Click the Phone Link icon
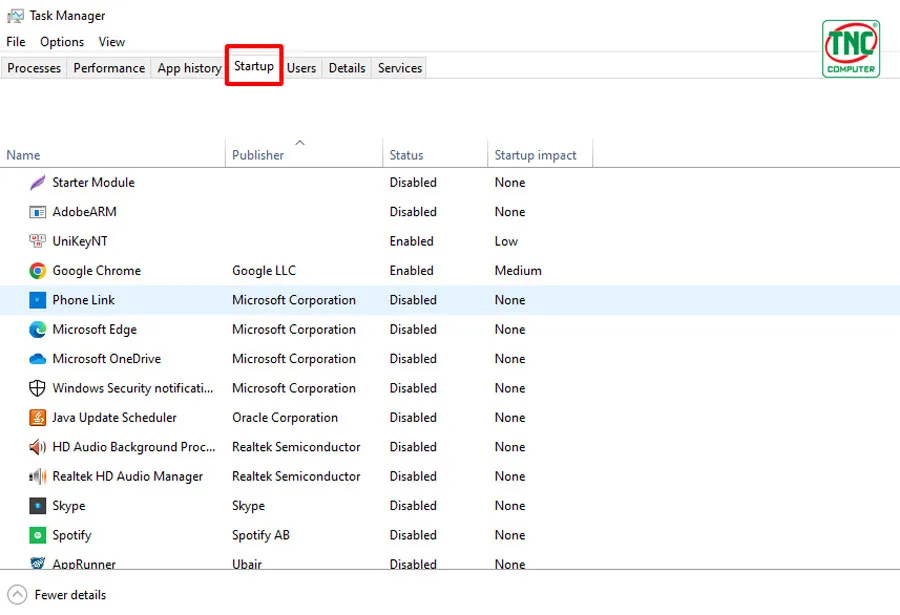This screenshot has height=615, width=900. click(37, 300)
